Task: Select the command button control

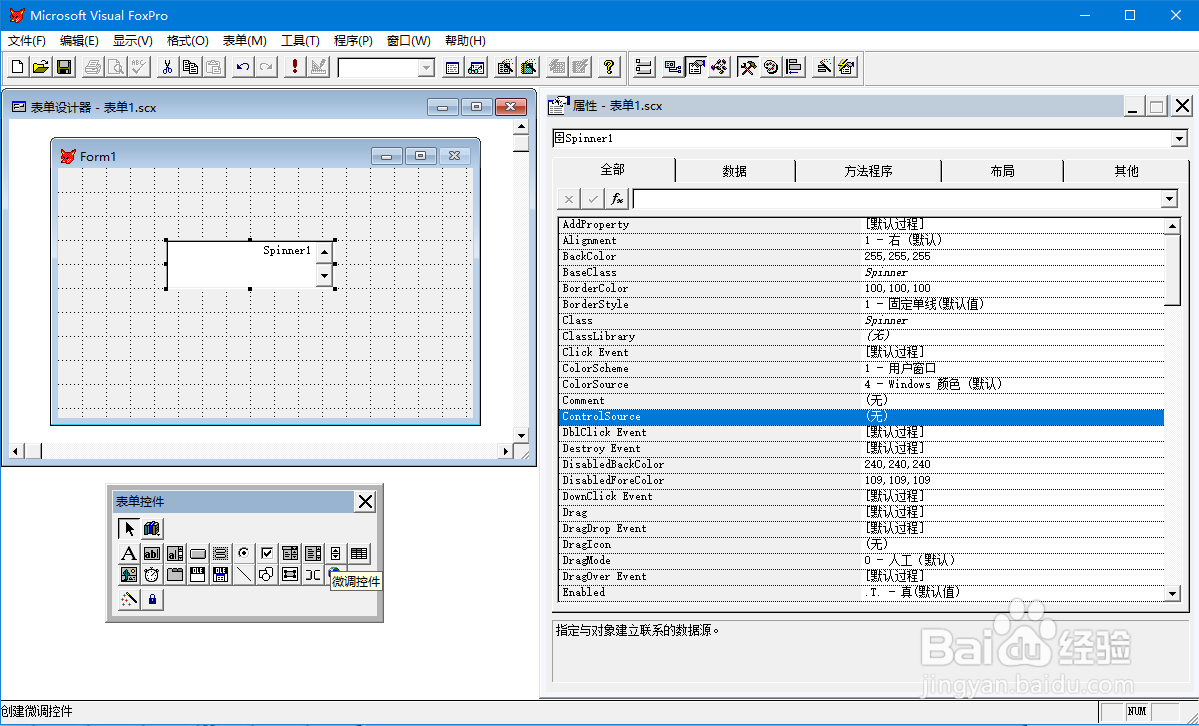Action: click(197, 553)
